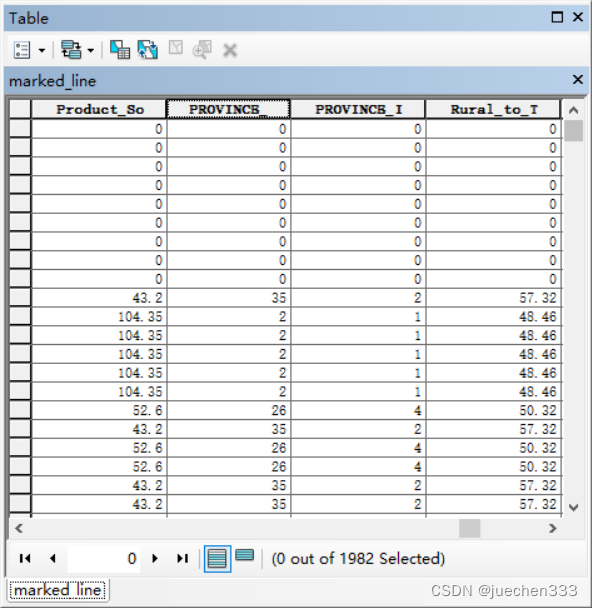Click the Select By Attributes icon

120,50
